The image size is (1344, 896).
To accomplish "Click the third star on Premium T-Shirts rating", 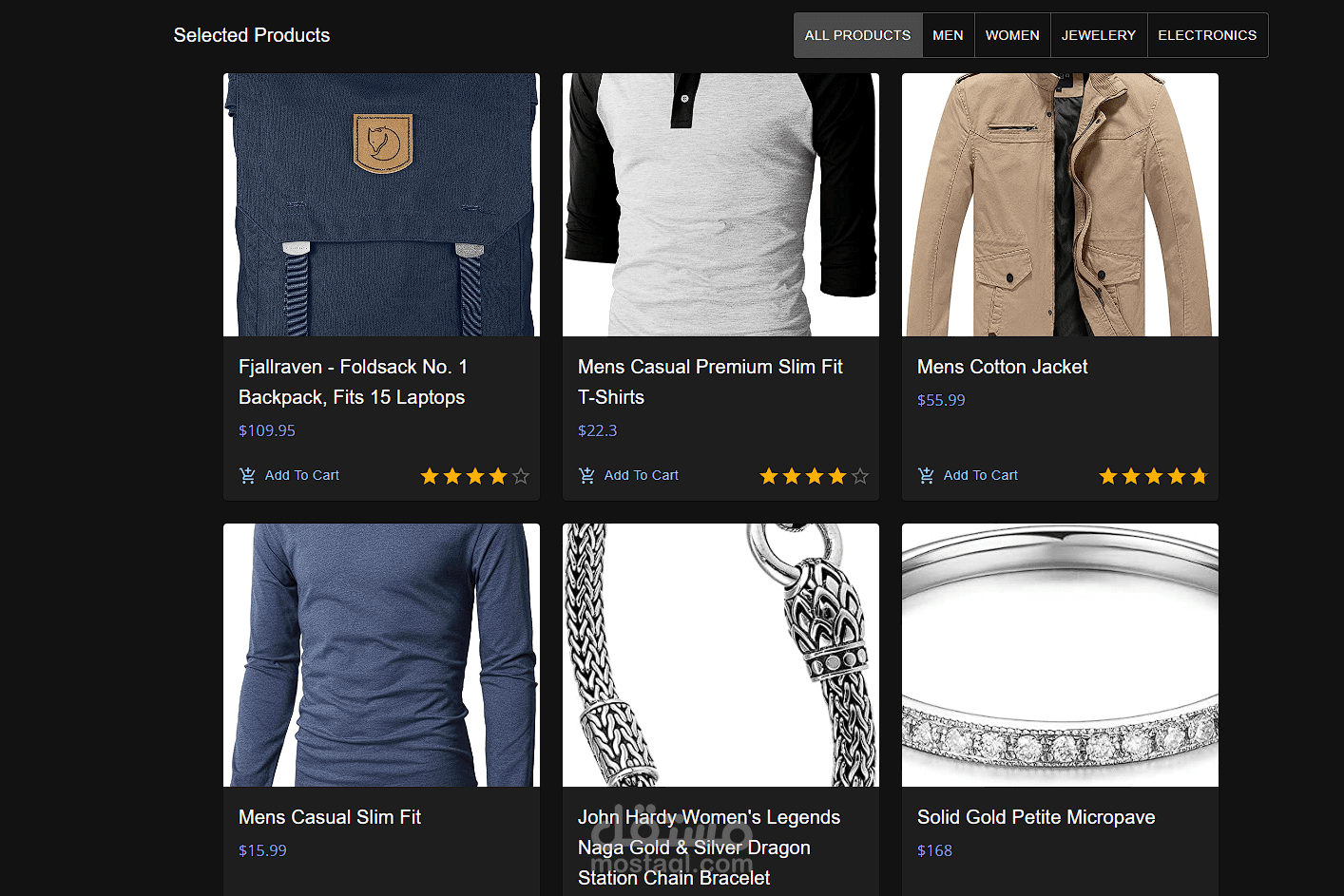I will point(815,476).
